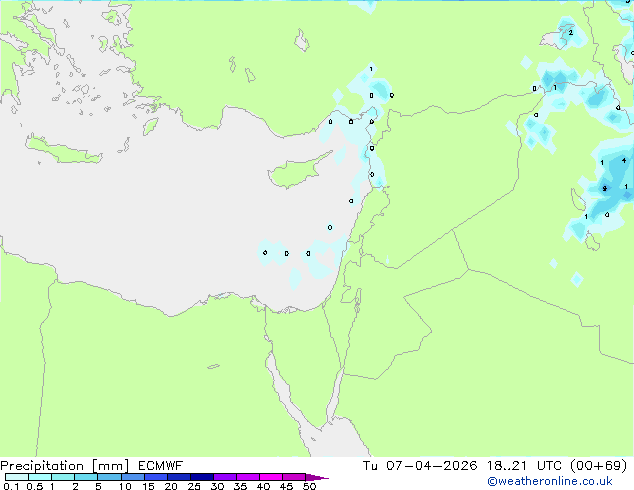Viewport: 634px width, 490px height.
Task: Click the '10' legend scale label
Action: (x=125, y=486)
